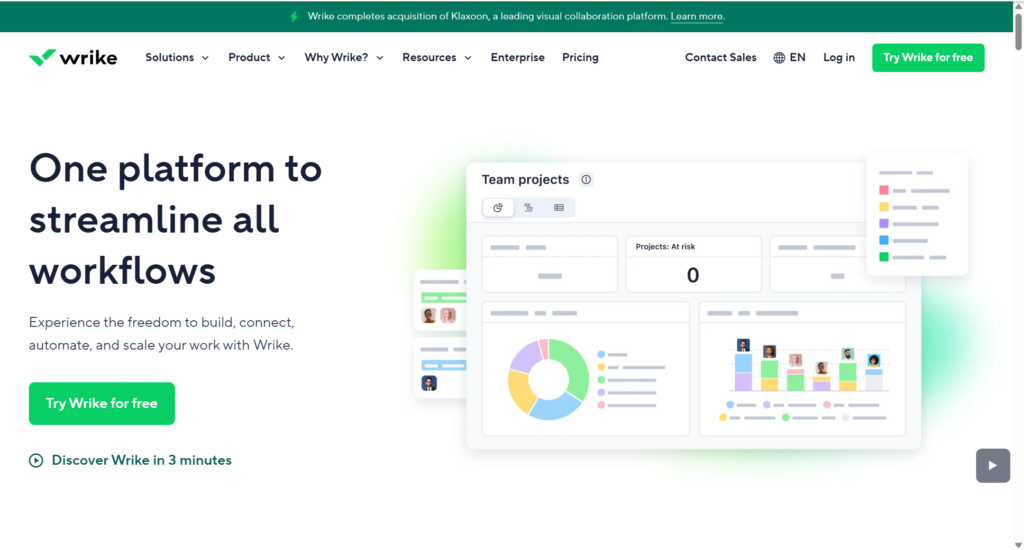This screenshot has width=1024, height=550.
Task: Switch to the table view icon
Action: 558,208
